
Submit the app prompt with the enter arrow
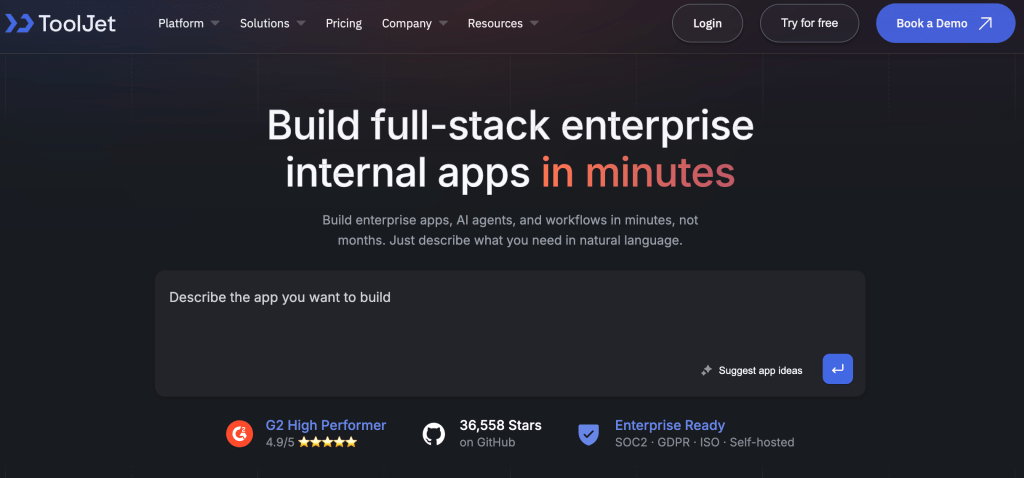[x=837, y=369]
